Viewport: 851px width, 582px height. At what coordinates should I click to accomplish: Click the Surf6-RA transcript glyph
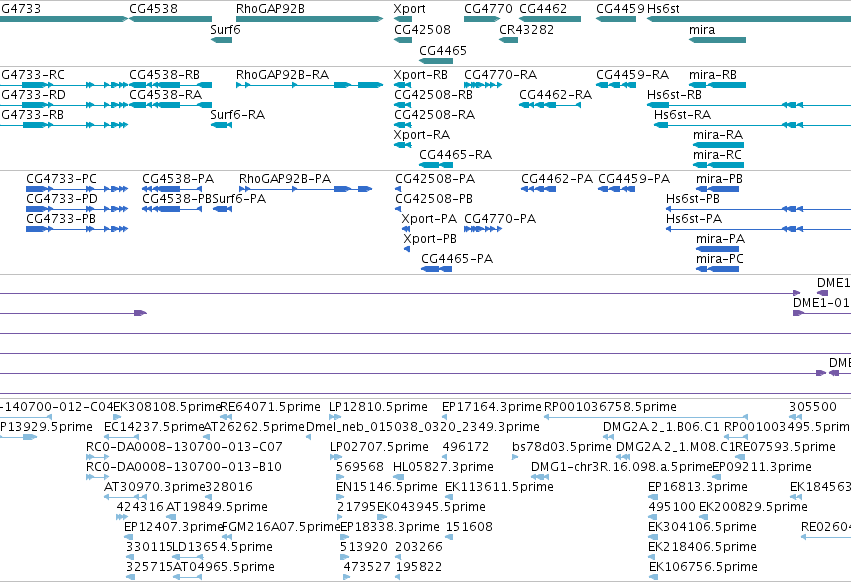(x=221, y=125)
